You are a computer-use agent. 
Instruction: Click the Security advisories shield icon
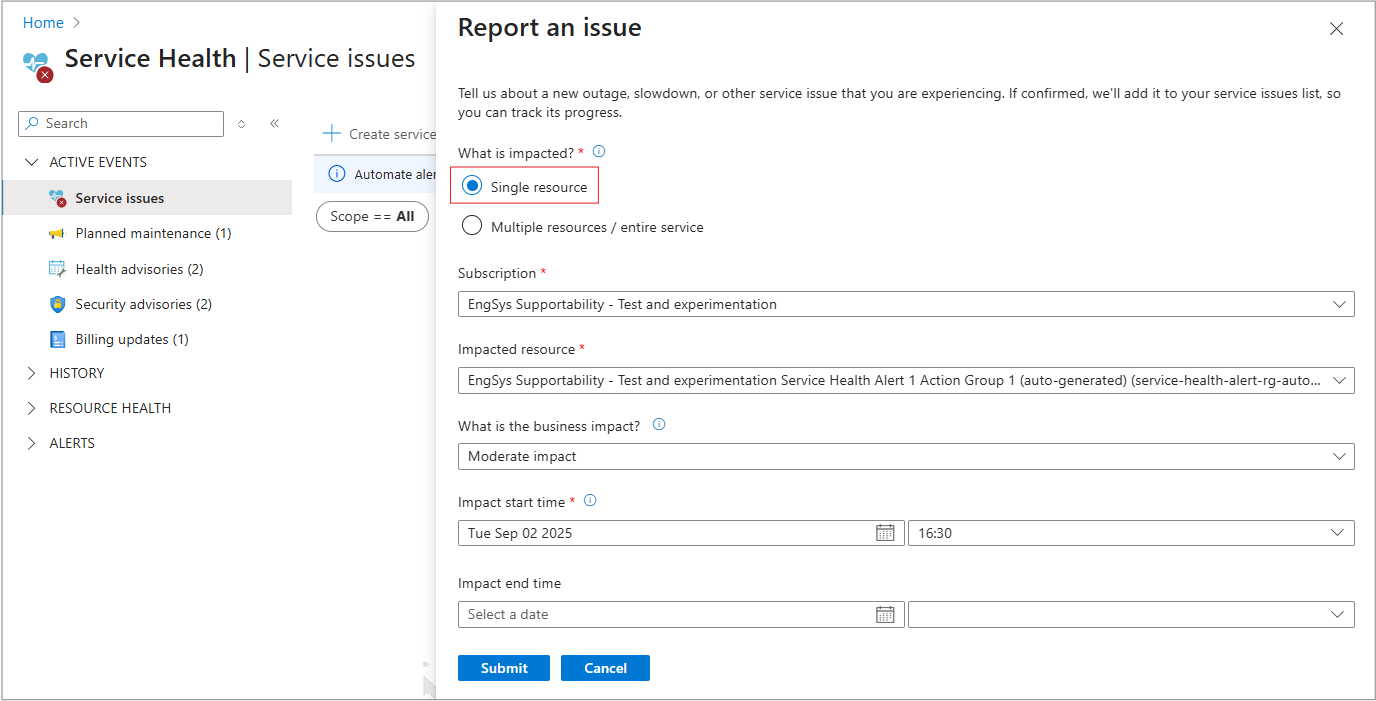coord(57,304)
